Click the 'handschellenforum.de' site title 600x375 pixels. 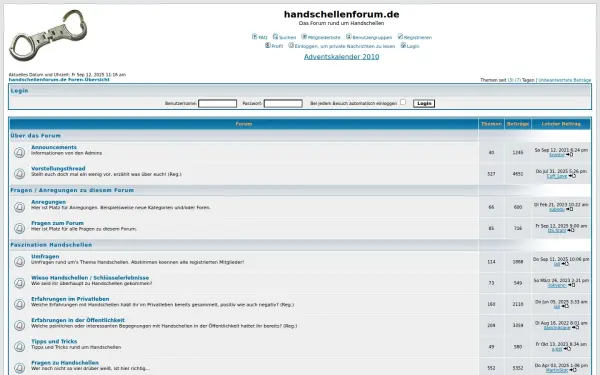[341, 15]
